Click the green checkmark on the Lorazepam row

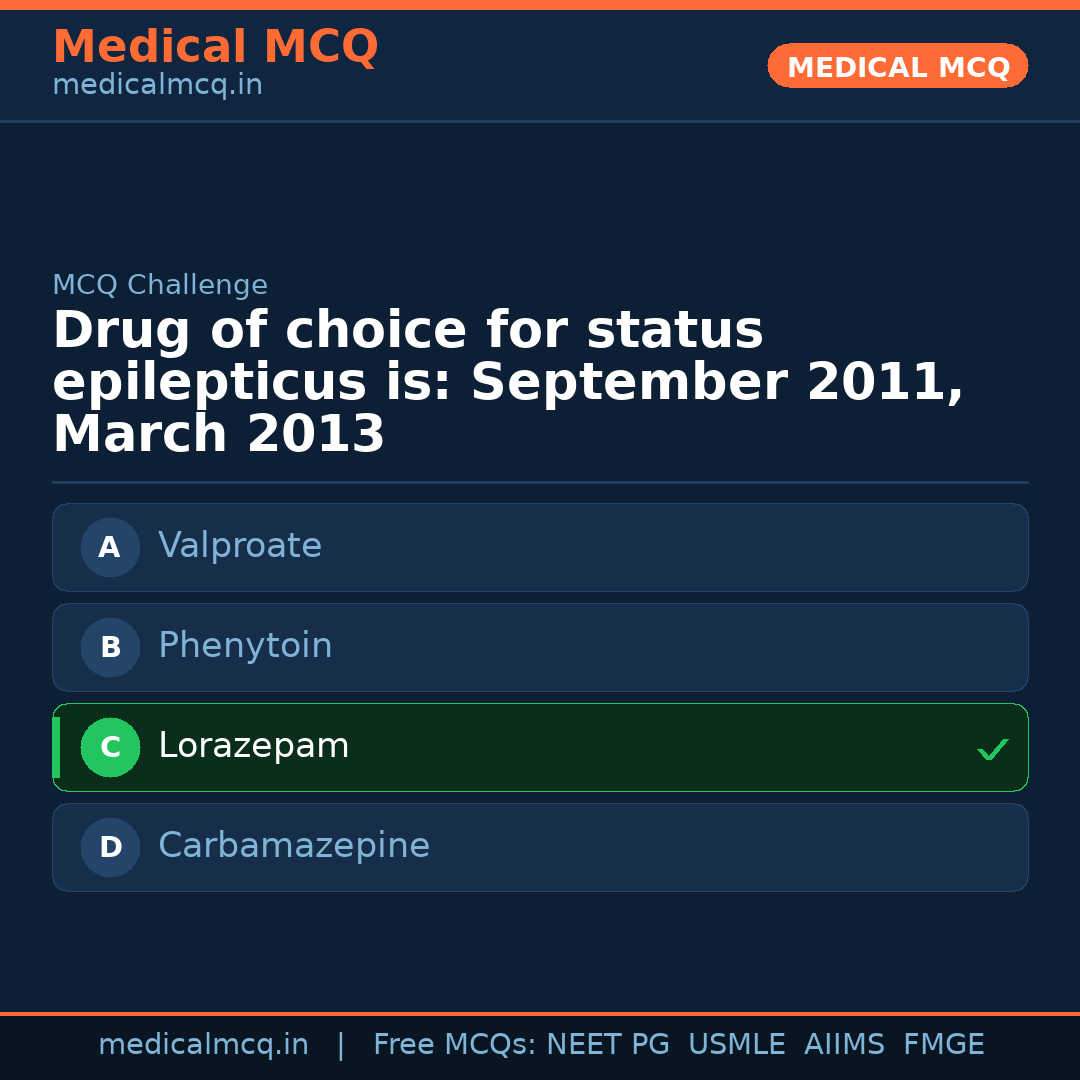click(992, 749)
